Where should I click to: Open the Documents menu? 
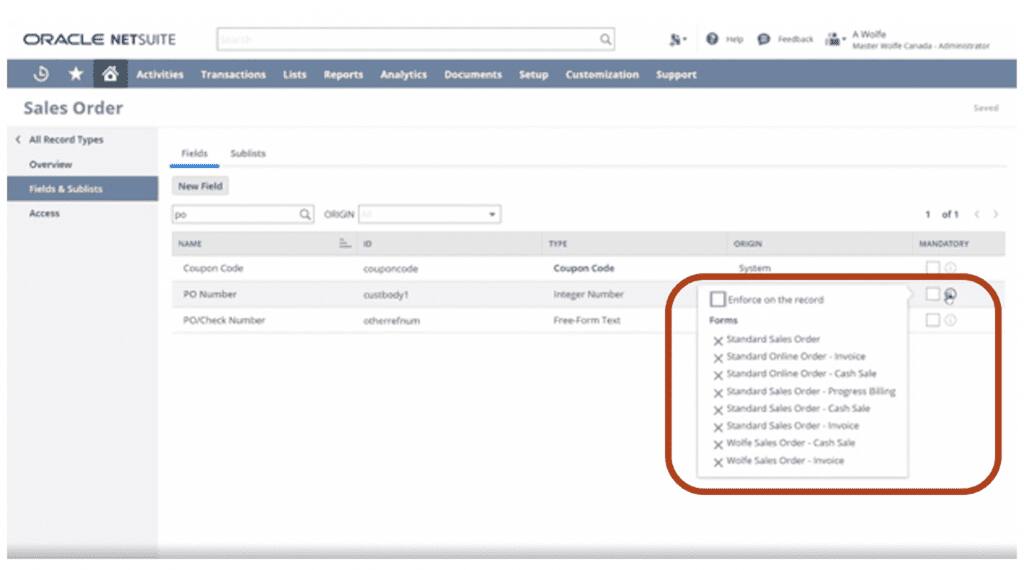(x=473, y=74)
